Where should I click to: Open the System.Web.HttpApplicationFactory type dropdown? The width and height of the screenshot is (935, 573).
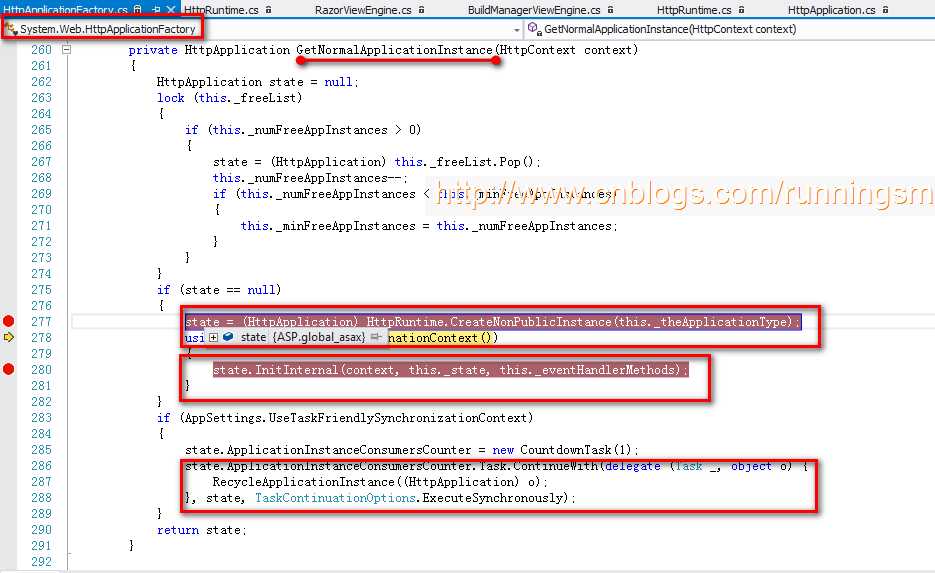[262, 29]
